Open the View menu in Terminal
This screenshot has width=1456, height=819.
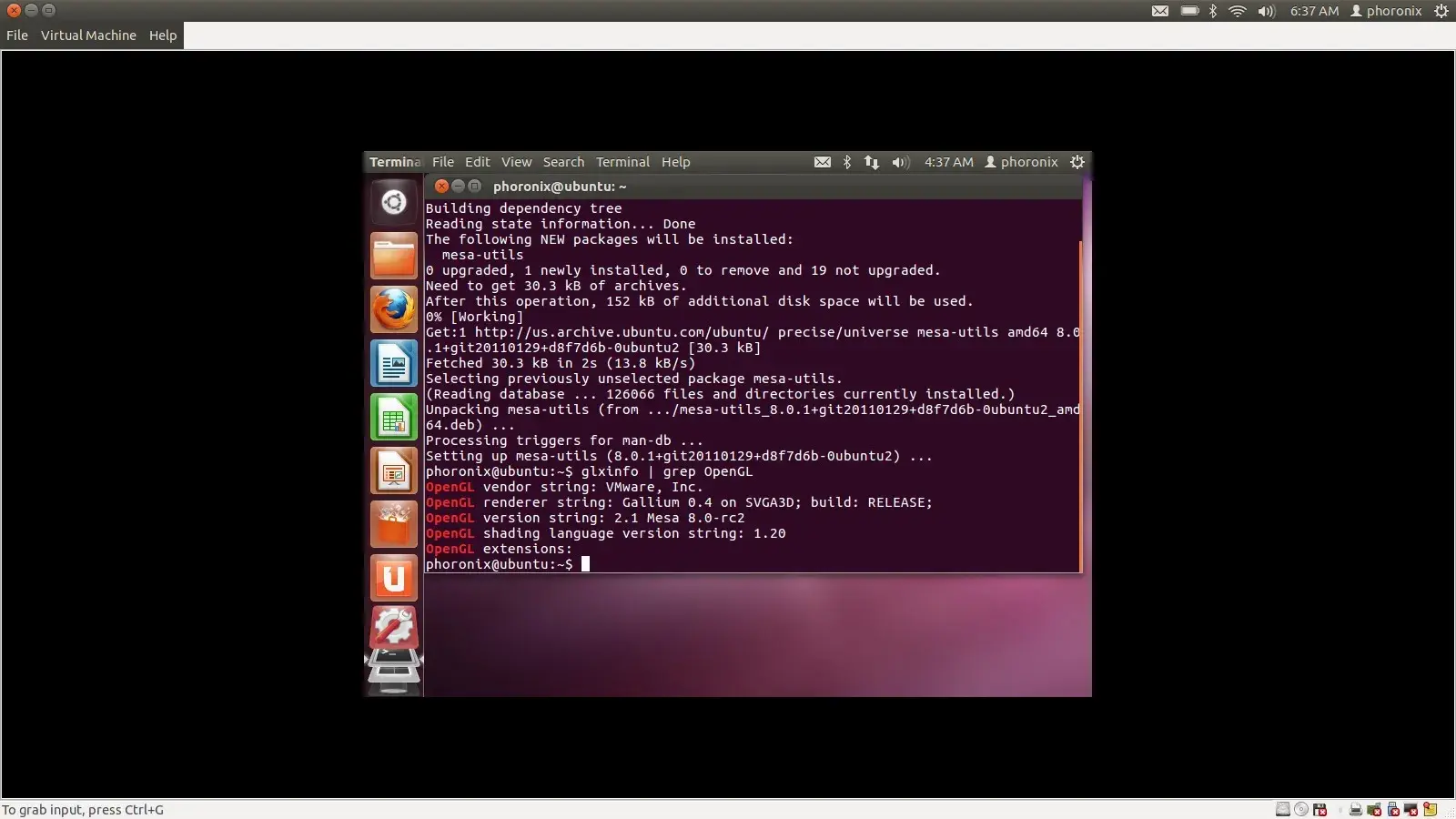(516, 162)
